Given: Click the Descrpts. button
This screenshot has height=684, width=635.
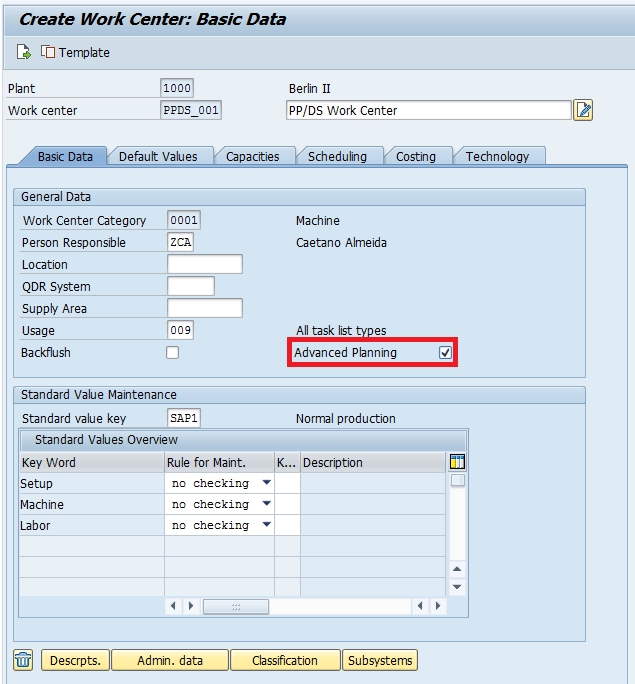Looking at the screenshot, I should (75, 660).
